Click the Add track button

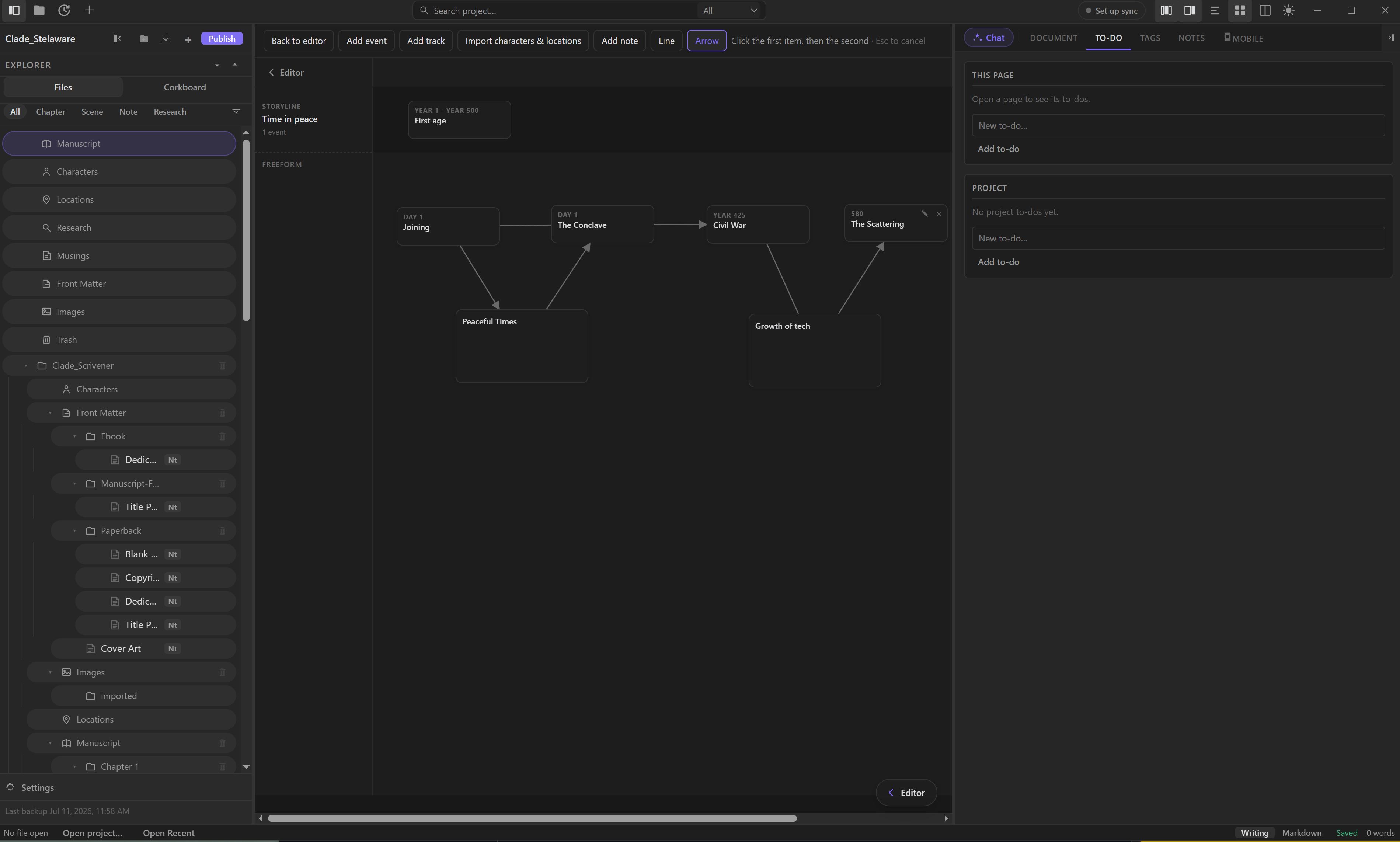pos(425,40)
